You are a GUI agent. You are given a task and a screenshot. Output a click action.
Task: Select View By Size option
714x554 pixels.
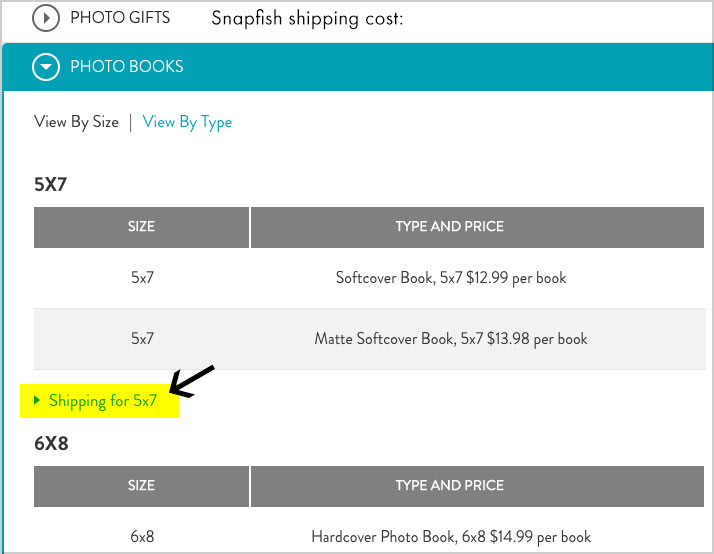[x=76, y=122]
